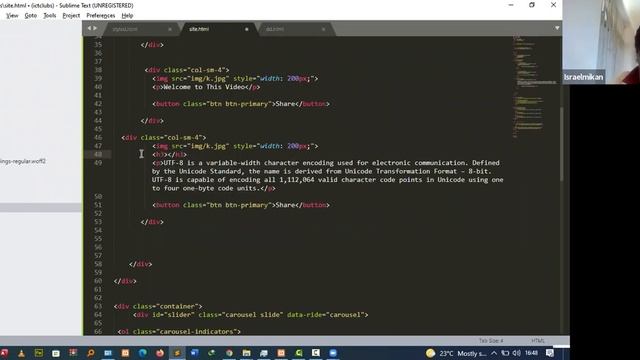Image resolution: width=640 pixels, height=360 pixels.
Task: Click line number 63 in the gutter
Action: point(98,306)
